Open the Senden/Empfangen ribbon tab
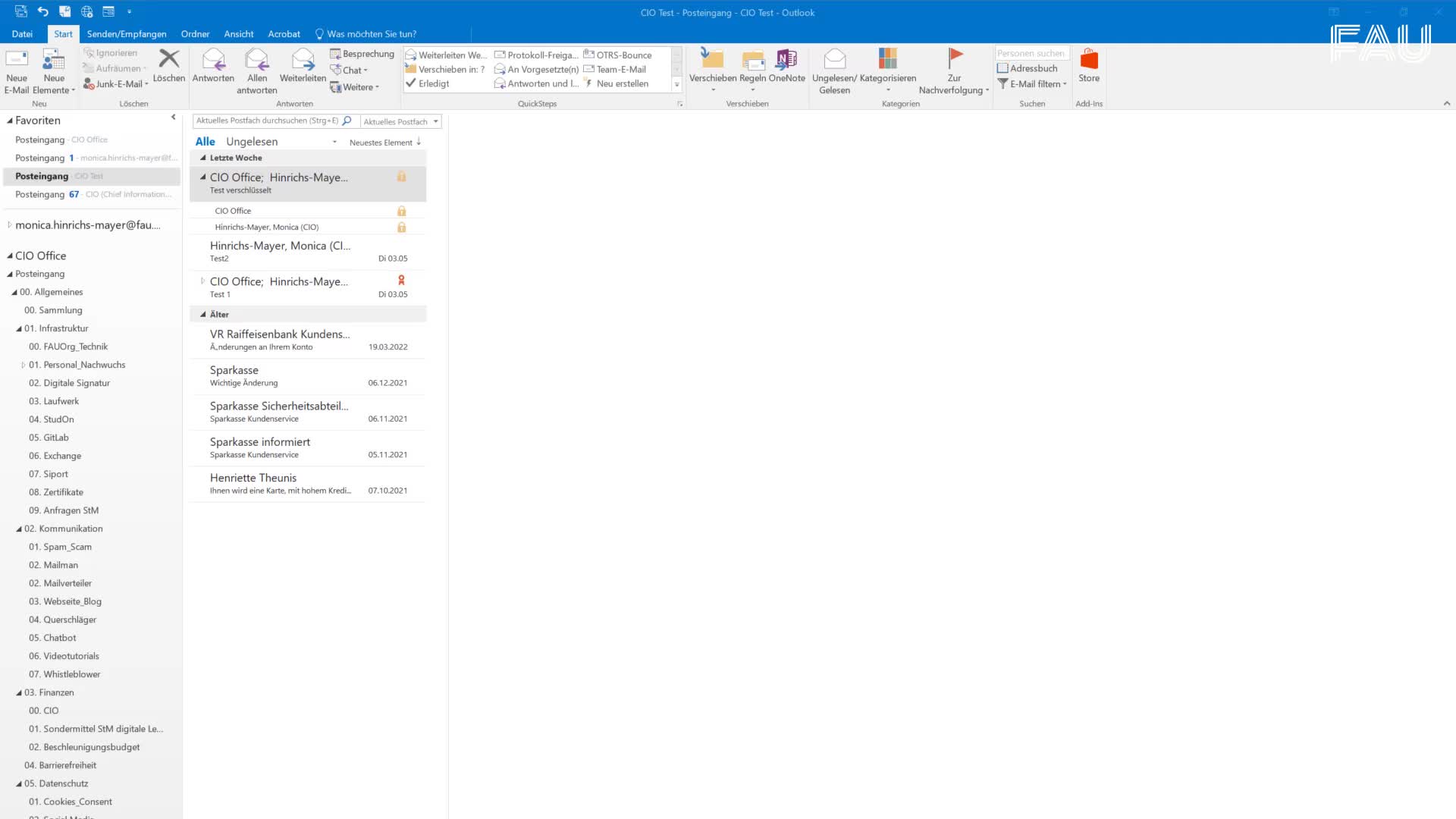The height and width of the screenshot is (819, 1456). click(x=127, y=34)
